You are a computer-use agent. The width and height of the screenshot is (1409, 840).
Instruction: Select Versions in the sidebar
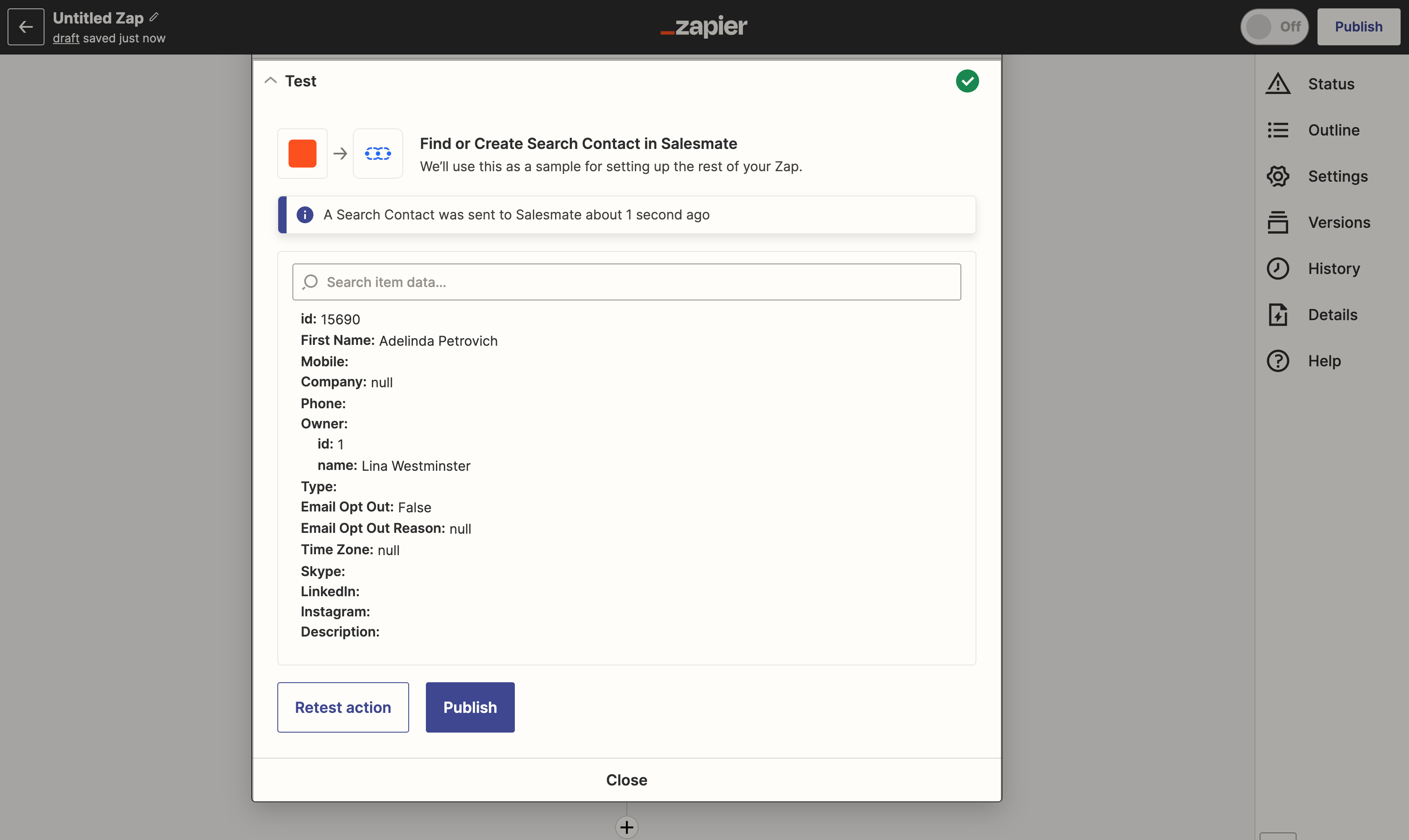click(x=1339, y=222)
